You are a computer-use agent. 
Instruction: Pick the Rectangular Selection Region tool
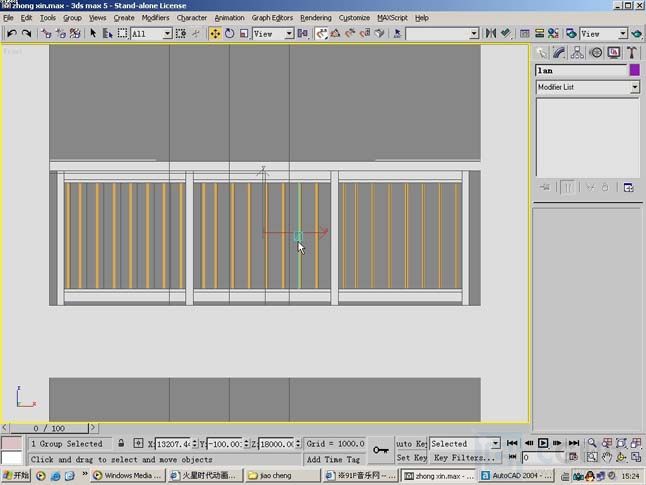coord(122,33)
